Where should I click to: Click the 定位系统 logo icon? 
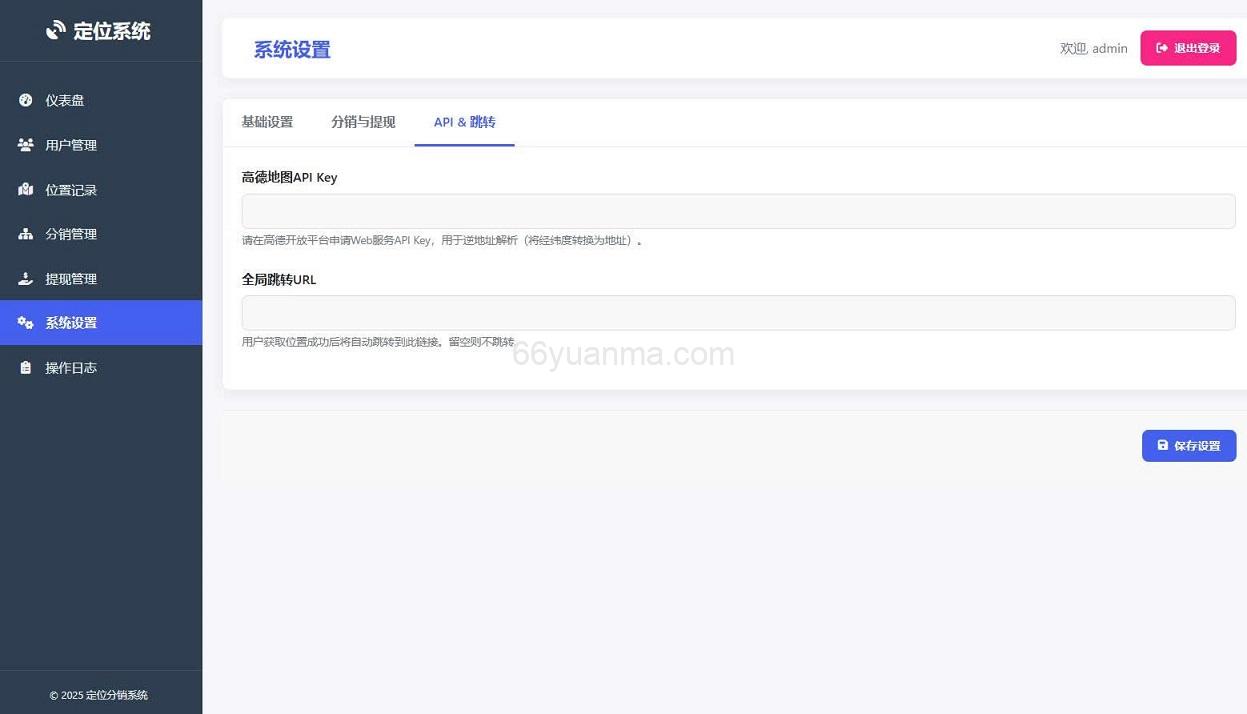(x=57, y=30)
